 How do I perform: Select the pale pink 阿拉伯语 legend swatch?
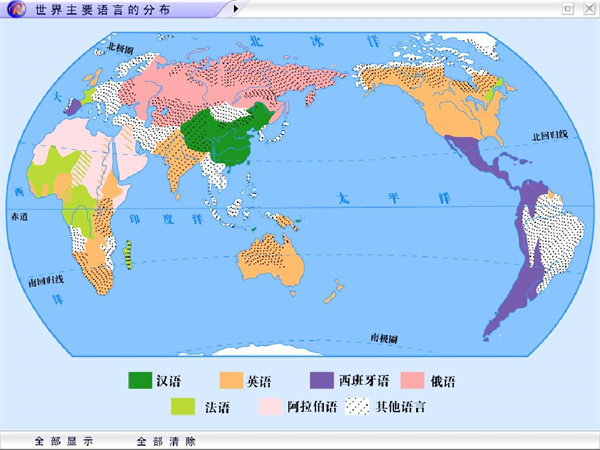pyautogui.click(x=270, y=407)
